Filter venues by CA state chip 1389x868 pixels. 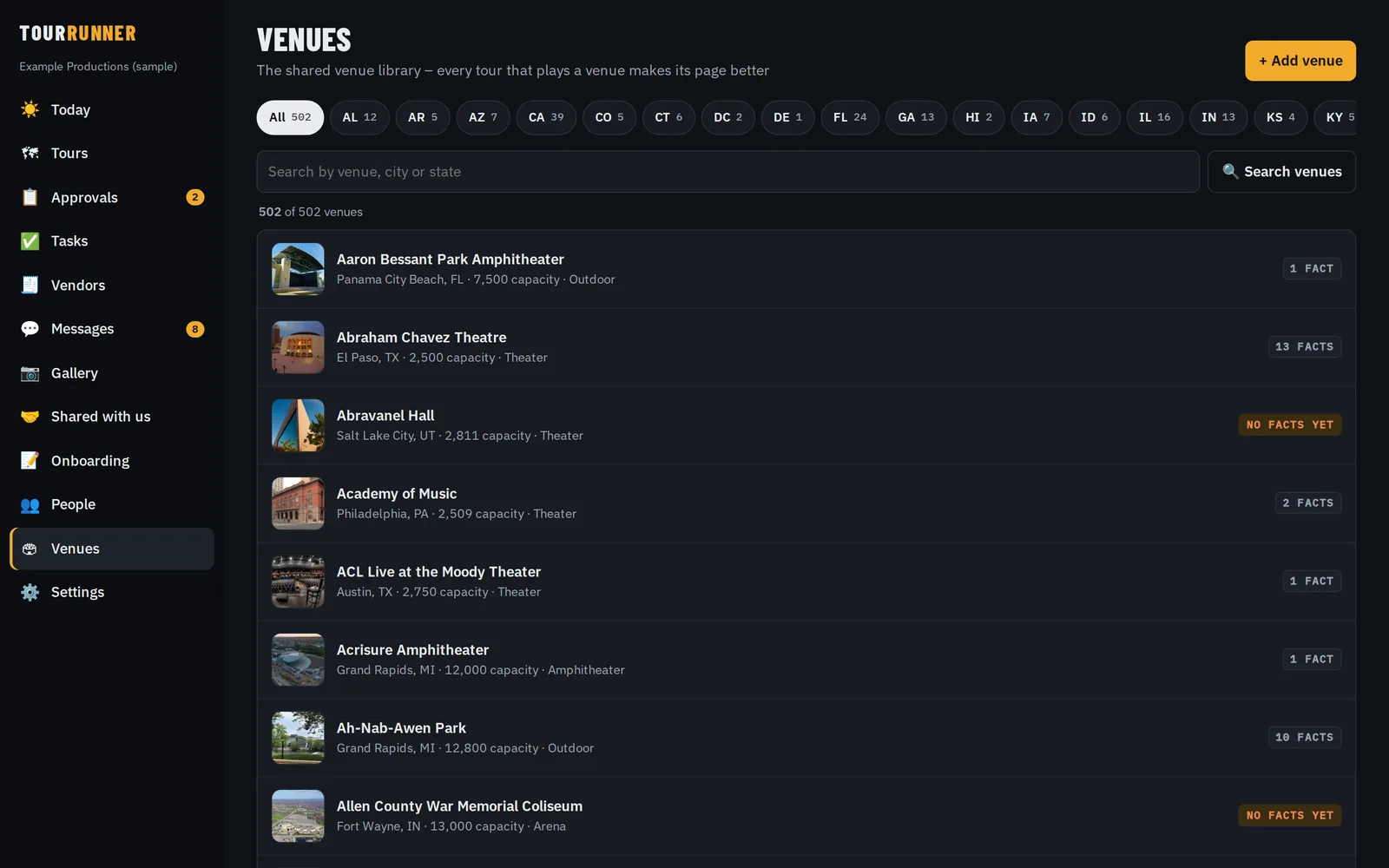[x=546, y=117]
